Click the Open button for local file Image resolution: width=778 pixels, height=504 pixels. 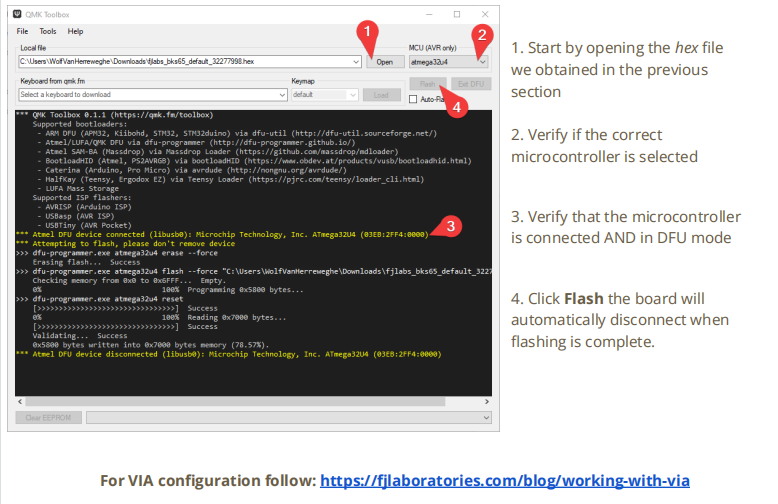(385, 62)
